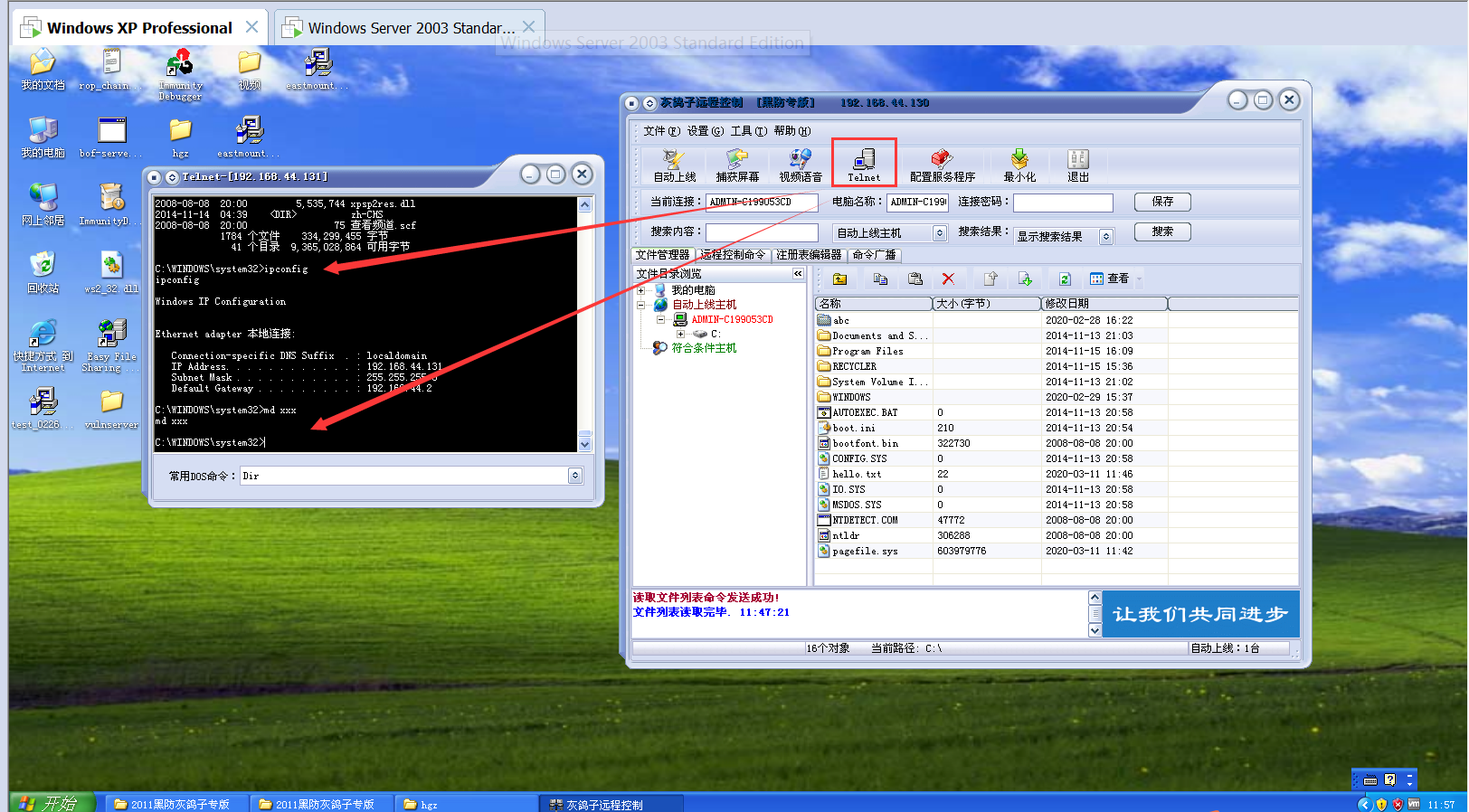The width and height of the screenshot is (1469, 812).
Task: Collapse the 自动上线主机 tree node
Action: click(x=641, y=305)
